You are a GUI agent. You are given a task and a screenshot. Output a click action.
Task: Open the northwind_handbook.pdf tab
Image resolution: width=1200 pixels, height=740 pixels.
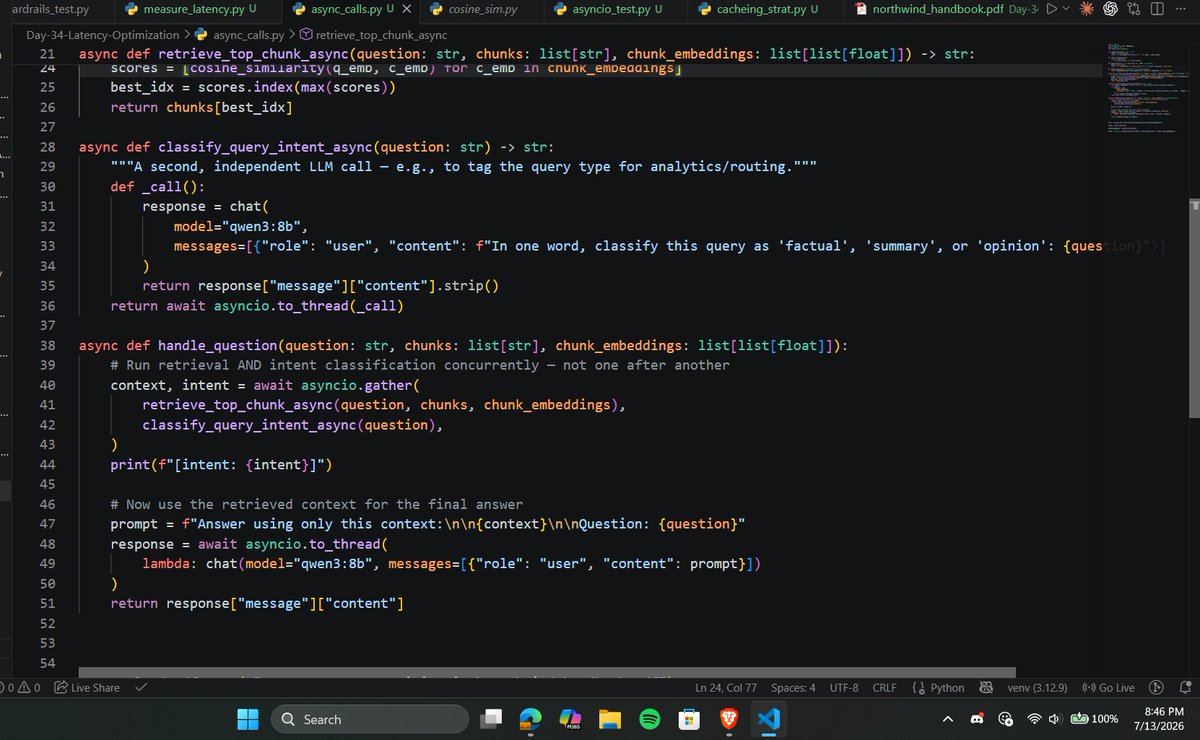point(940,10)
